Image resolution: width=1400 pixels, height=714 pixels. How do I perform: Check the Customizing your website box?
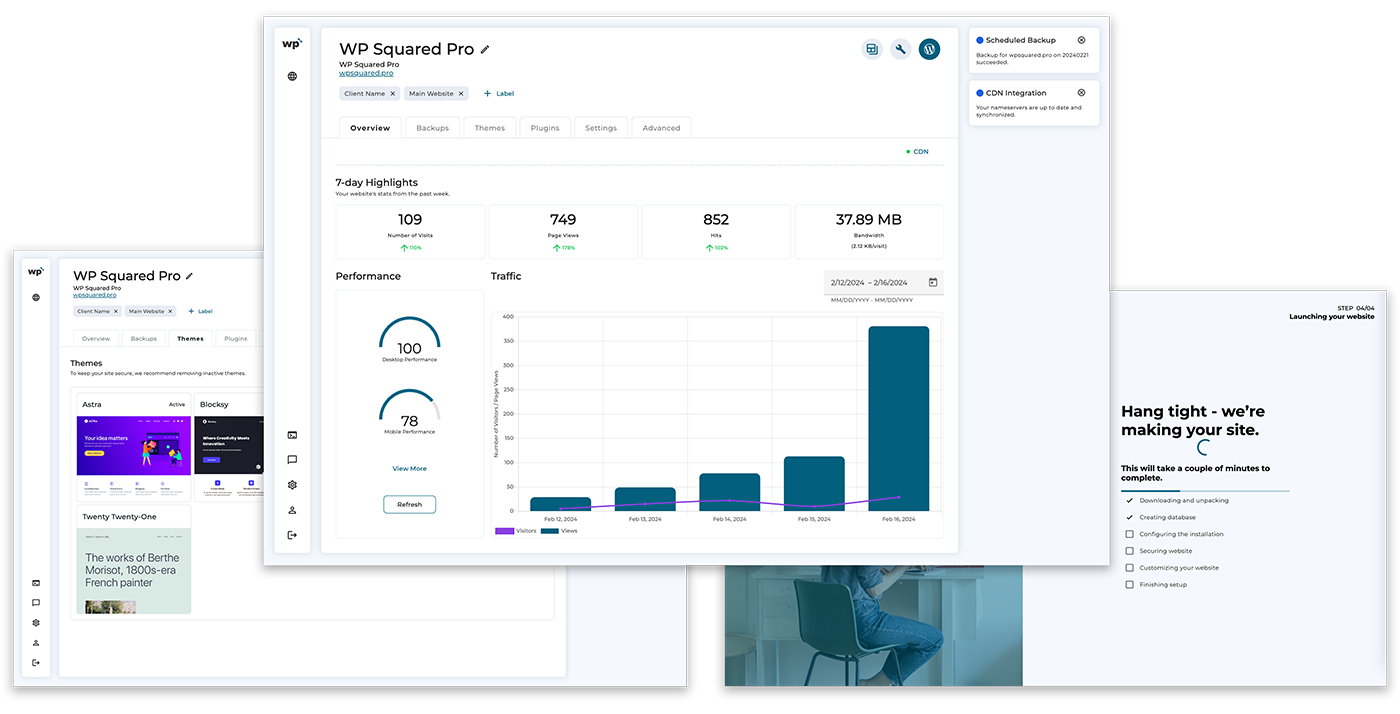[1130, 568]
